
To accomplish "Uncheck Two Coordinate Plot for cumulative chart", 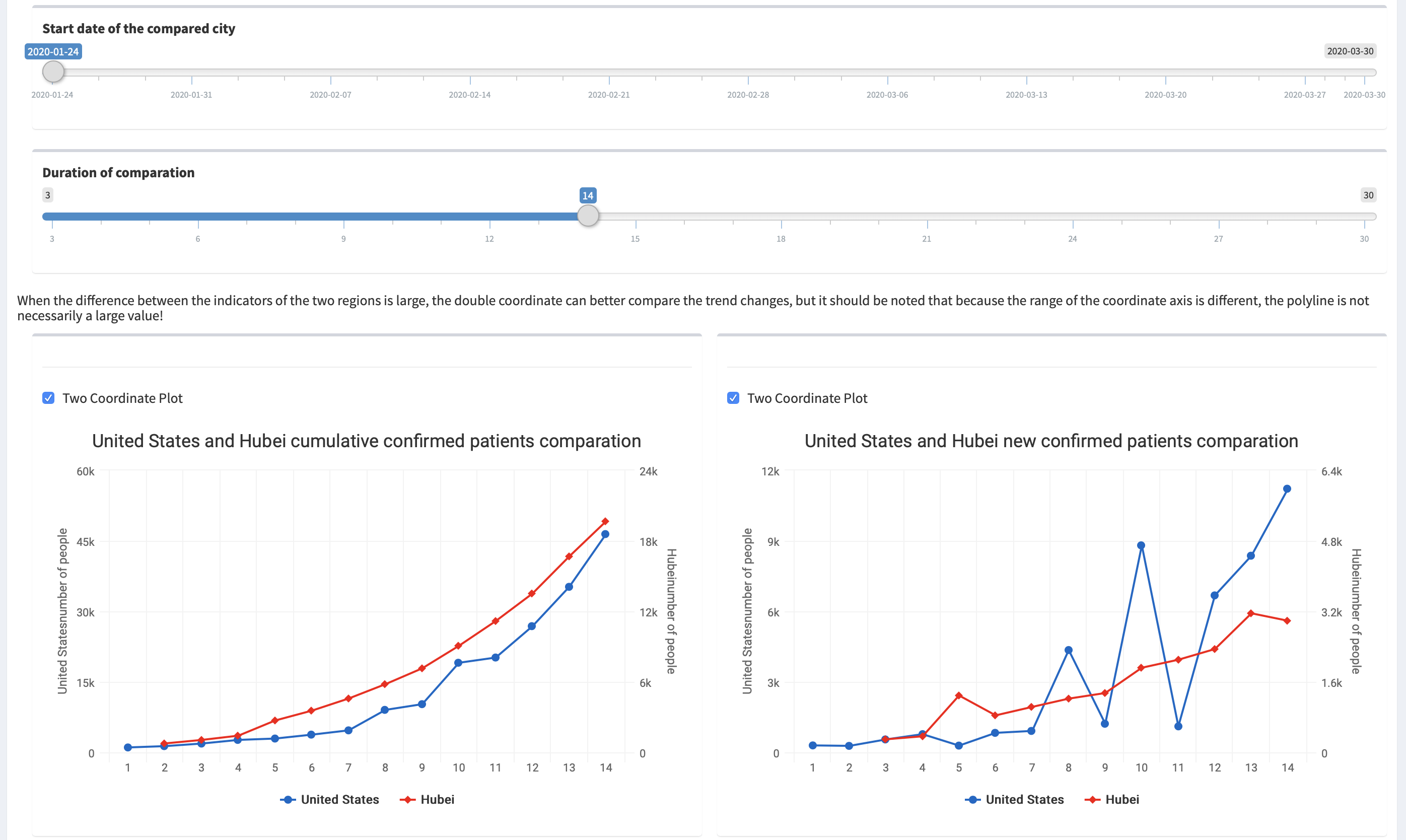I will pos(49,398).
